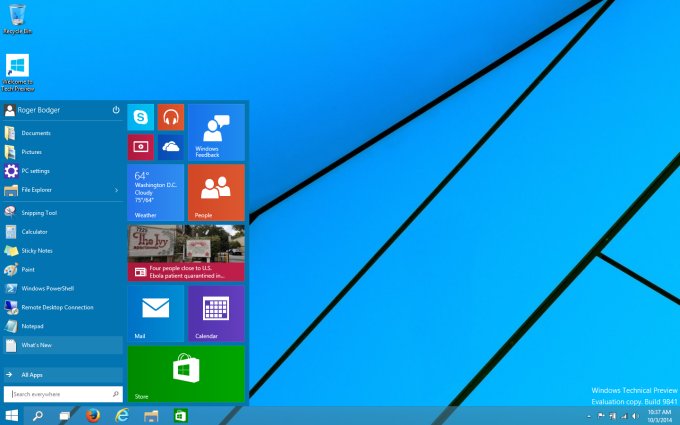Image resolution: width=680 pixels, height=425 pixels.
Task: Click the Action Center flag icon
Action: (601, 416)
